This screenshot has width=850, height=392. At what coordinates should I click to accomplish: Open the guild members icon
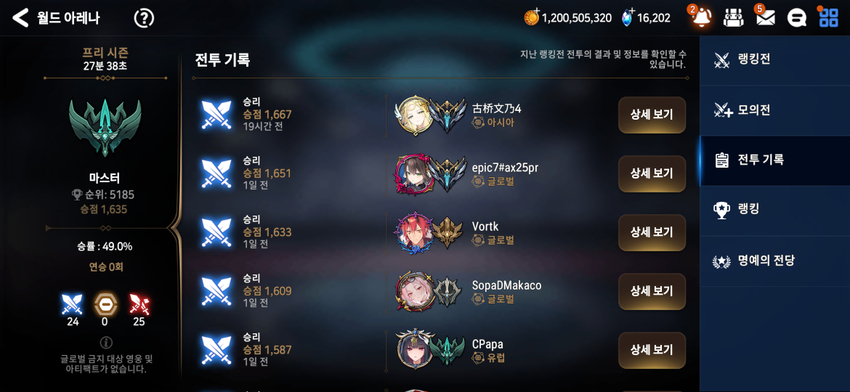[733, 18]
